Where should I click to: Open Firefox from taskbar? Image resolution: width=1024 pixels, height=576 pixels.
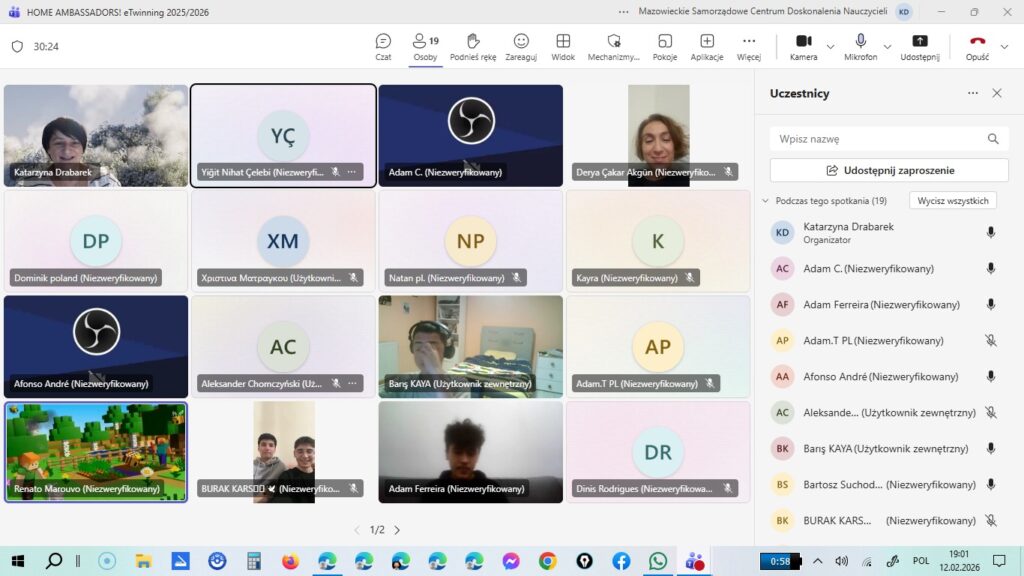coord(290,561)
